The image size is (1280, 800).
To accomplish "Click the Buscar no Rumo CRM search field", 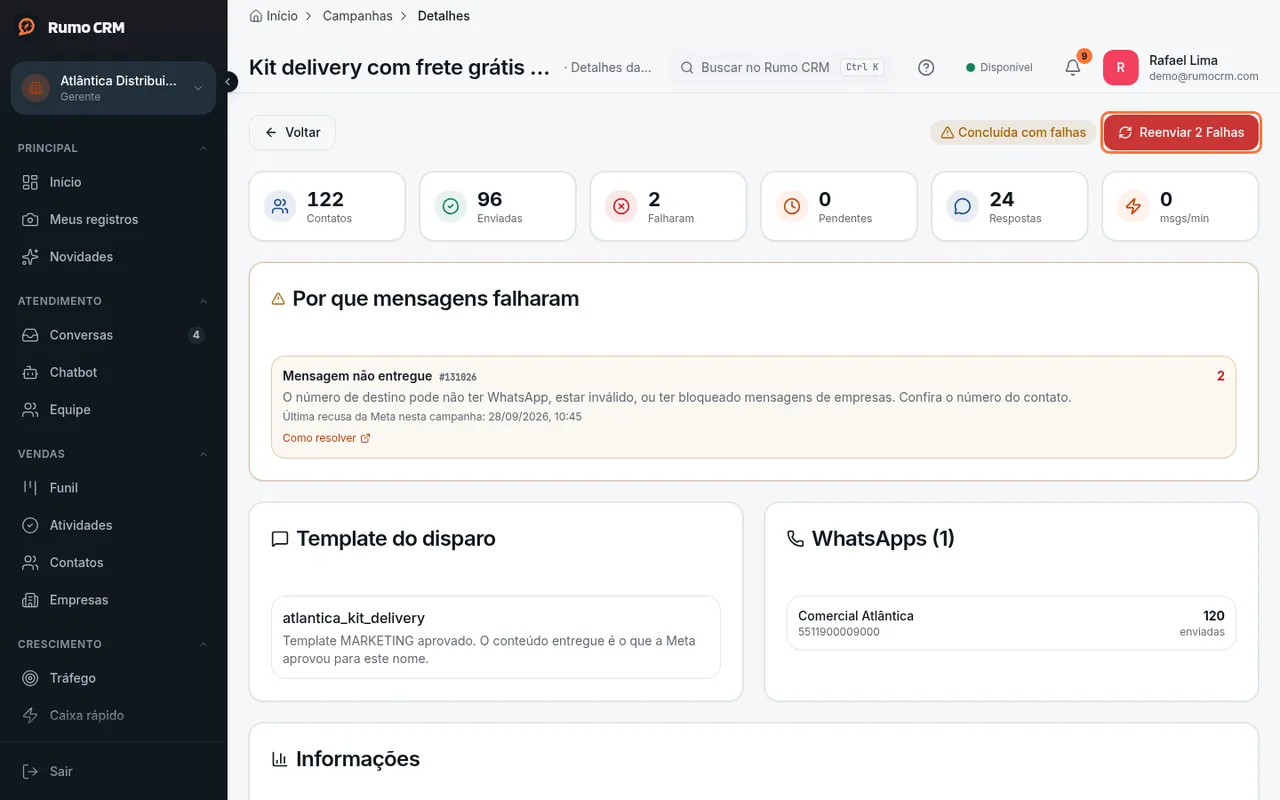I will tap(781, 67).
